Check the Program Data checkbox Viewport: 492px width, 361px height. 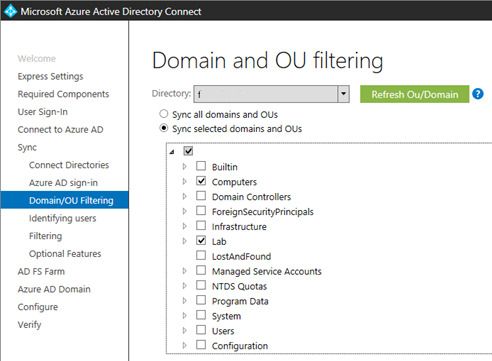click(x=201, y=300)
